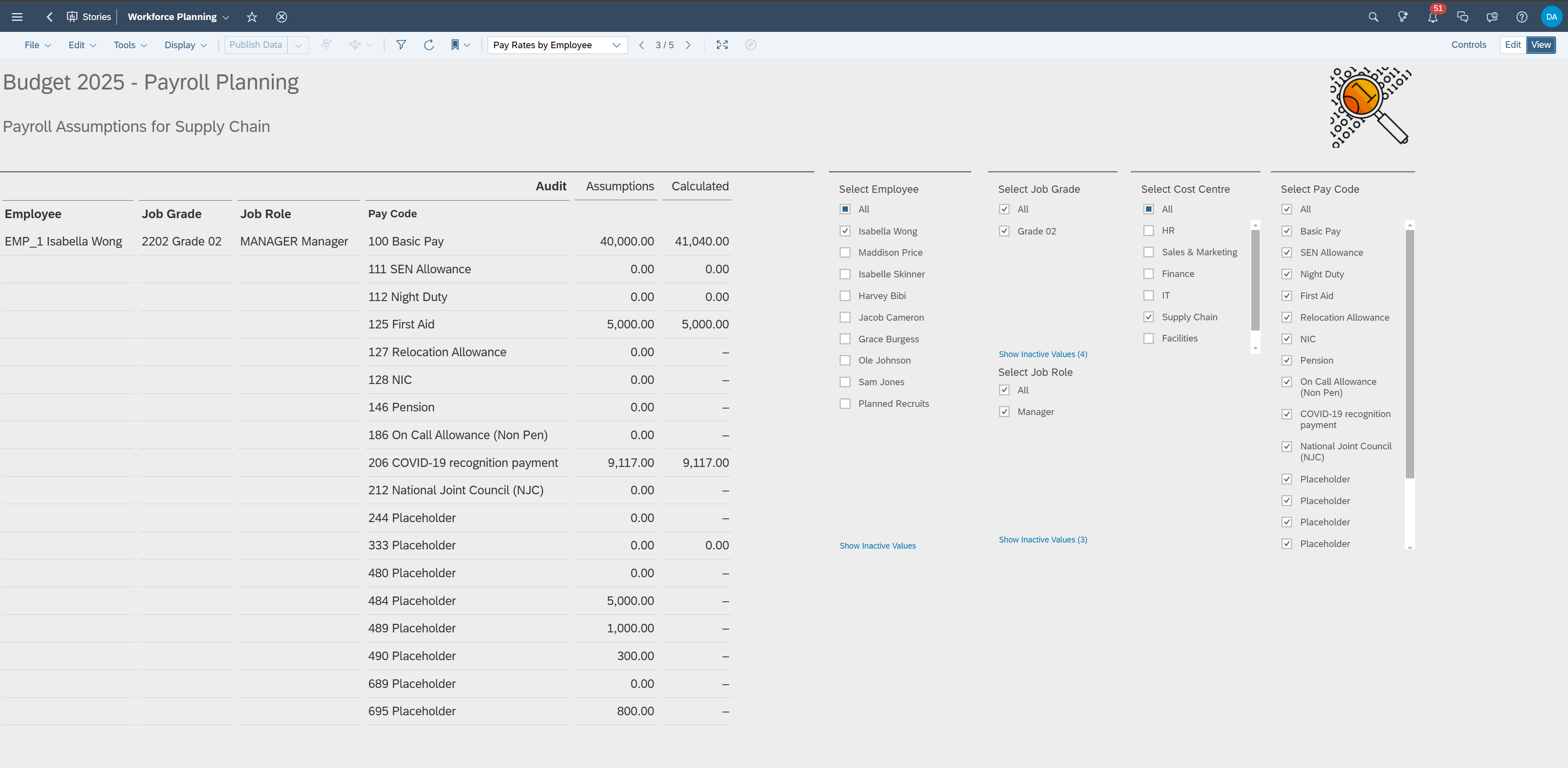
Task: Open the lightbulb insights icon
Action: [x=1403, y=17]
